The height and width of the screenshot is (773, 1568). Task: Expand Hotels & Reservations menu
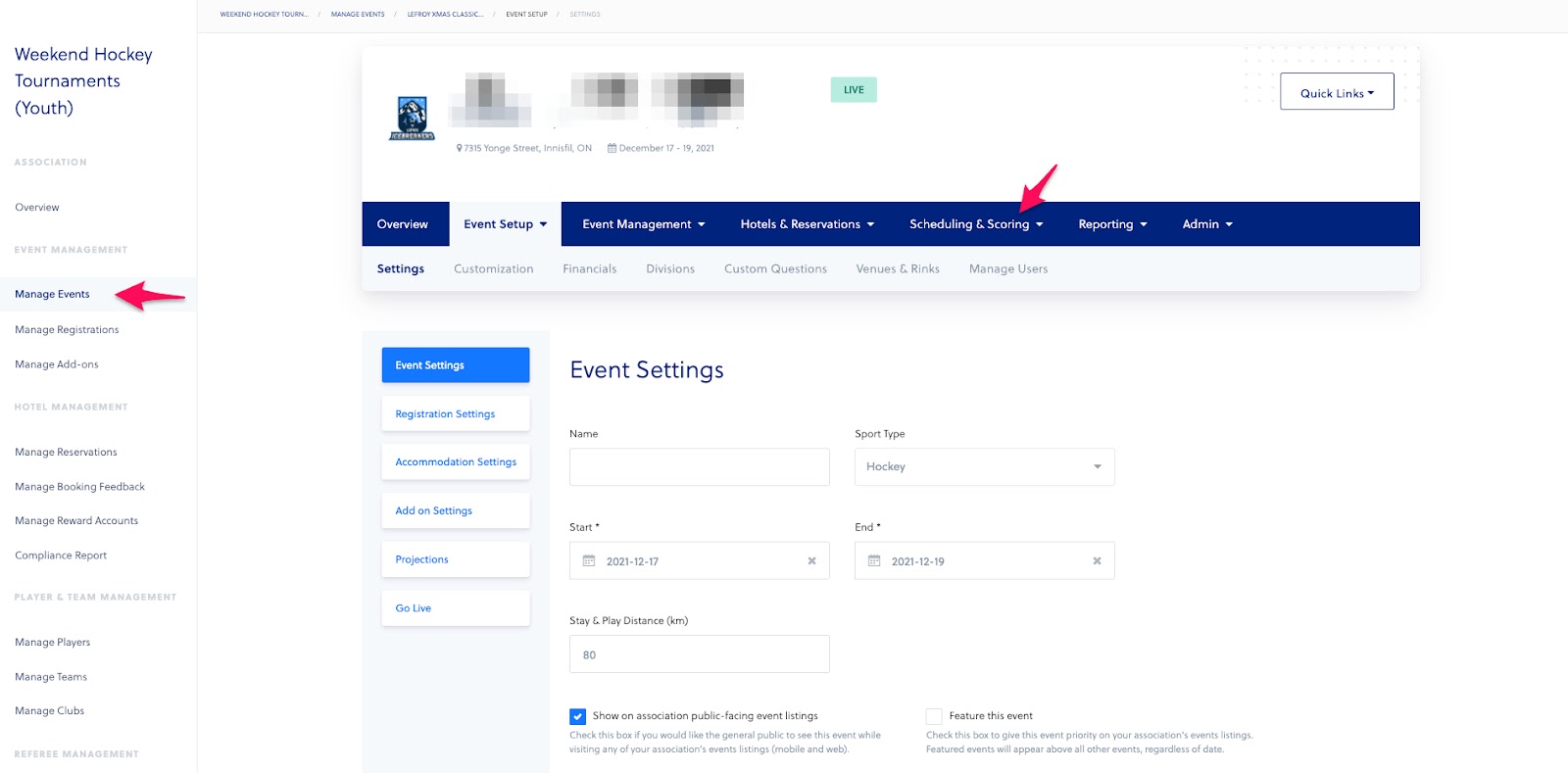coord(808,224)
